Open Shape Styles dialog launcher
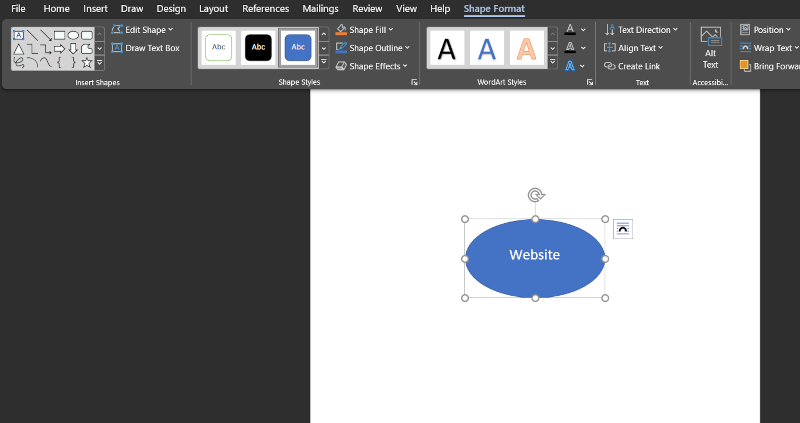The height and width of the screenshot is (423, 800). 414,82
